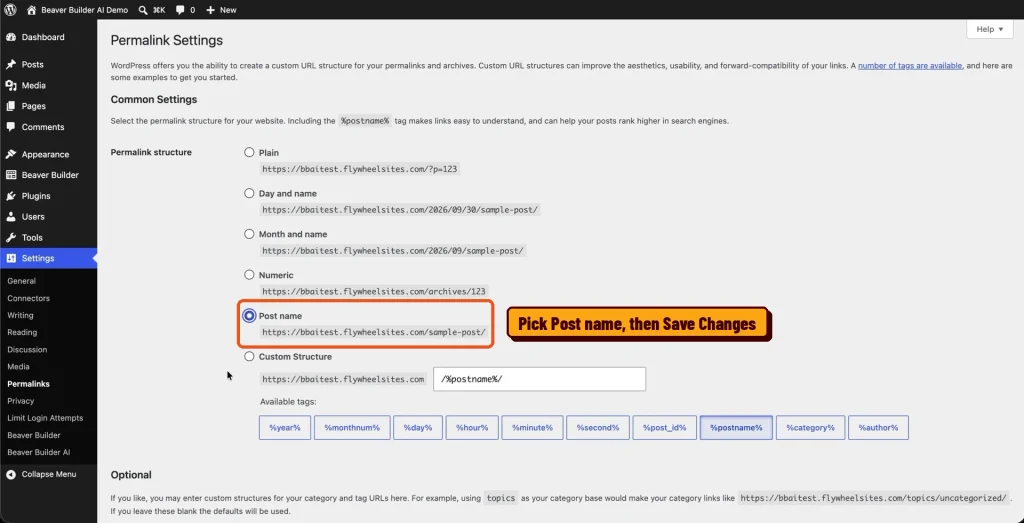Viewport: 1024px width, 523px height.
Task: Click the Posts pushpin icon
Action: [x=11, y=65]
